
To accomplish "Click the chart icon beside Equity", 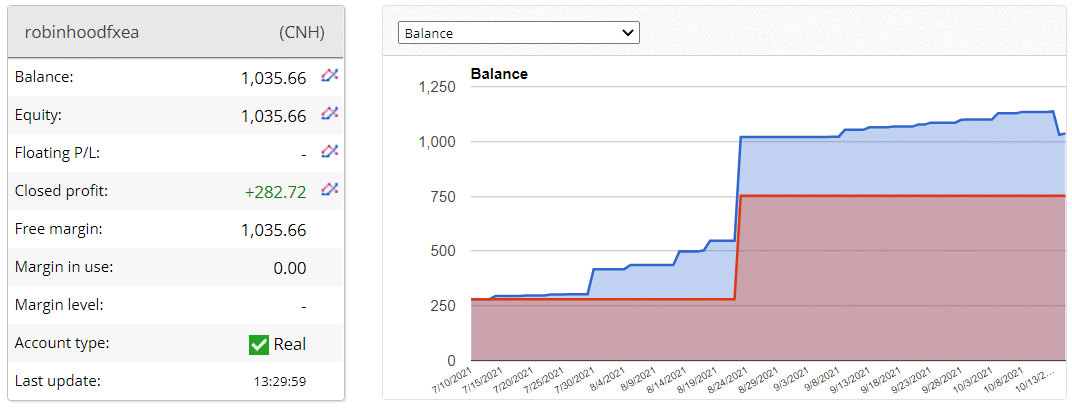I will [x=329, y=114].
